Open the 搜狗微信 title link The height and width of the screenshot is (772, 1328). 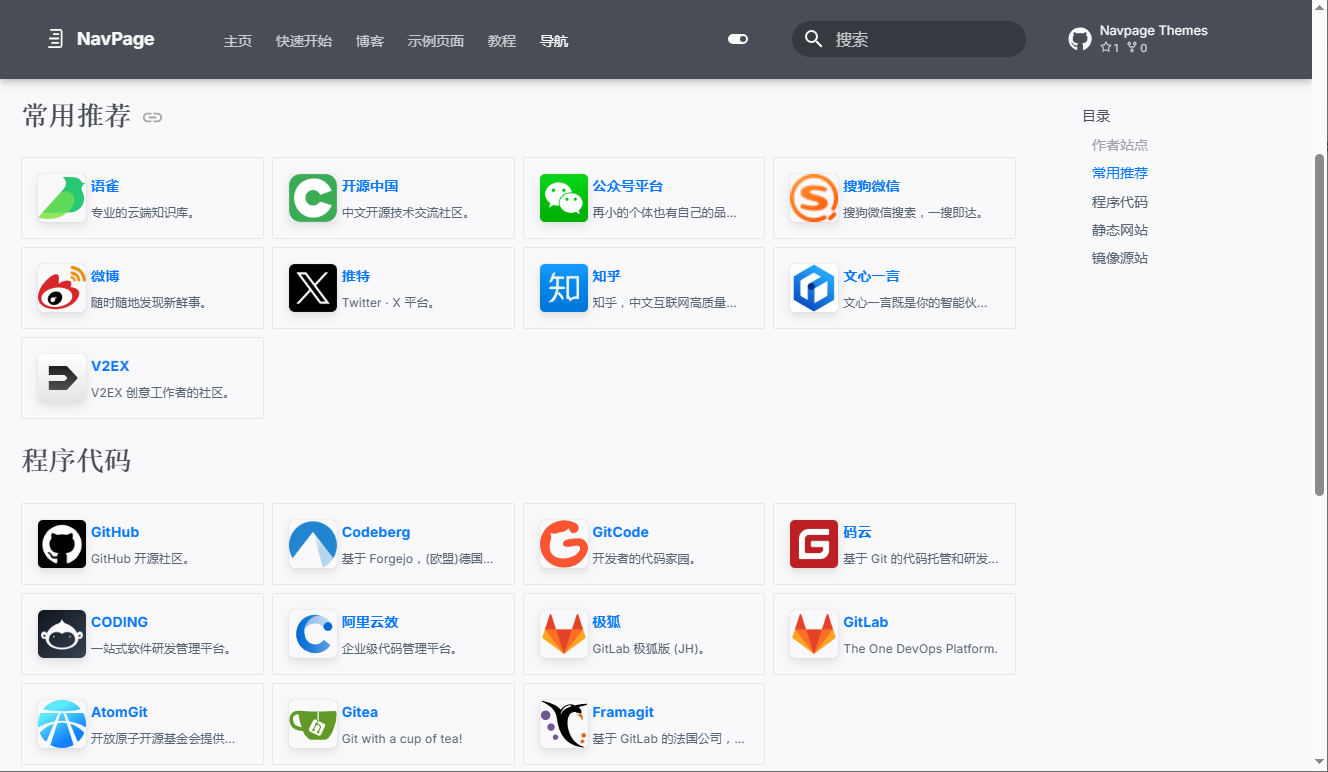(x=871, y=186)
